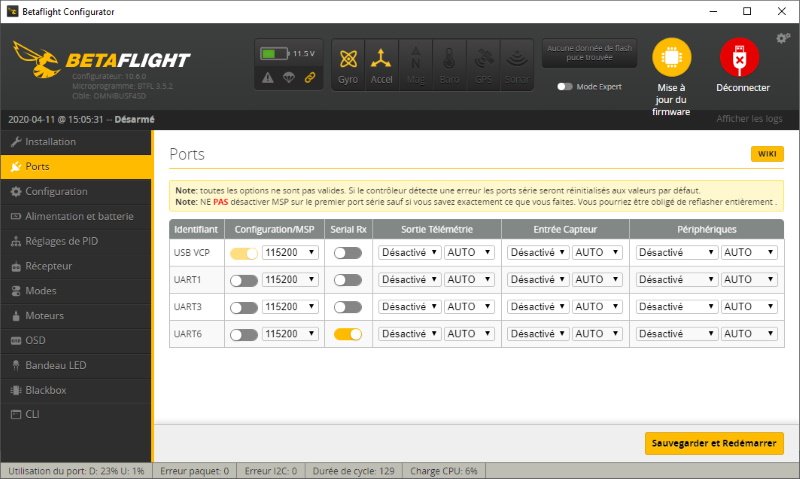Expand UART3 Sortie Télémétrie Désactivé dropdown
Screen dimensions: 800x479
coord(410,307)
